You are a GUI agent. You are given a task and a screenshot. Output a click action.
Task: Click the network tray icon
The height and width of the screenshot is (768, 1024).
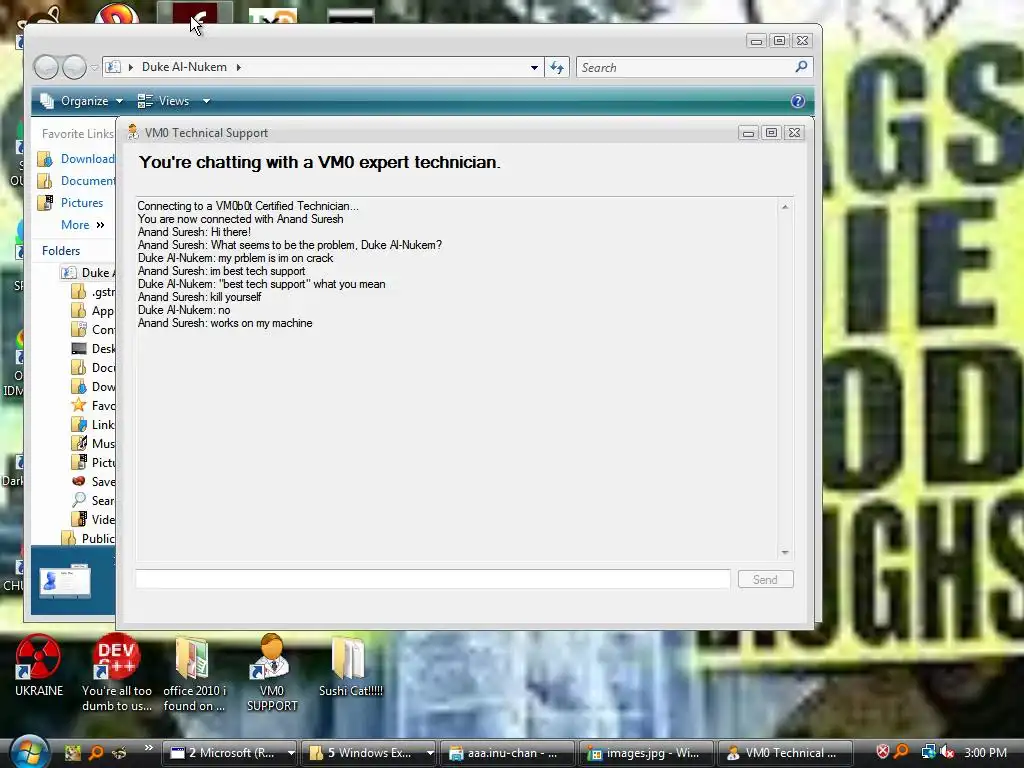coord(928,752)
